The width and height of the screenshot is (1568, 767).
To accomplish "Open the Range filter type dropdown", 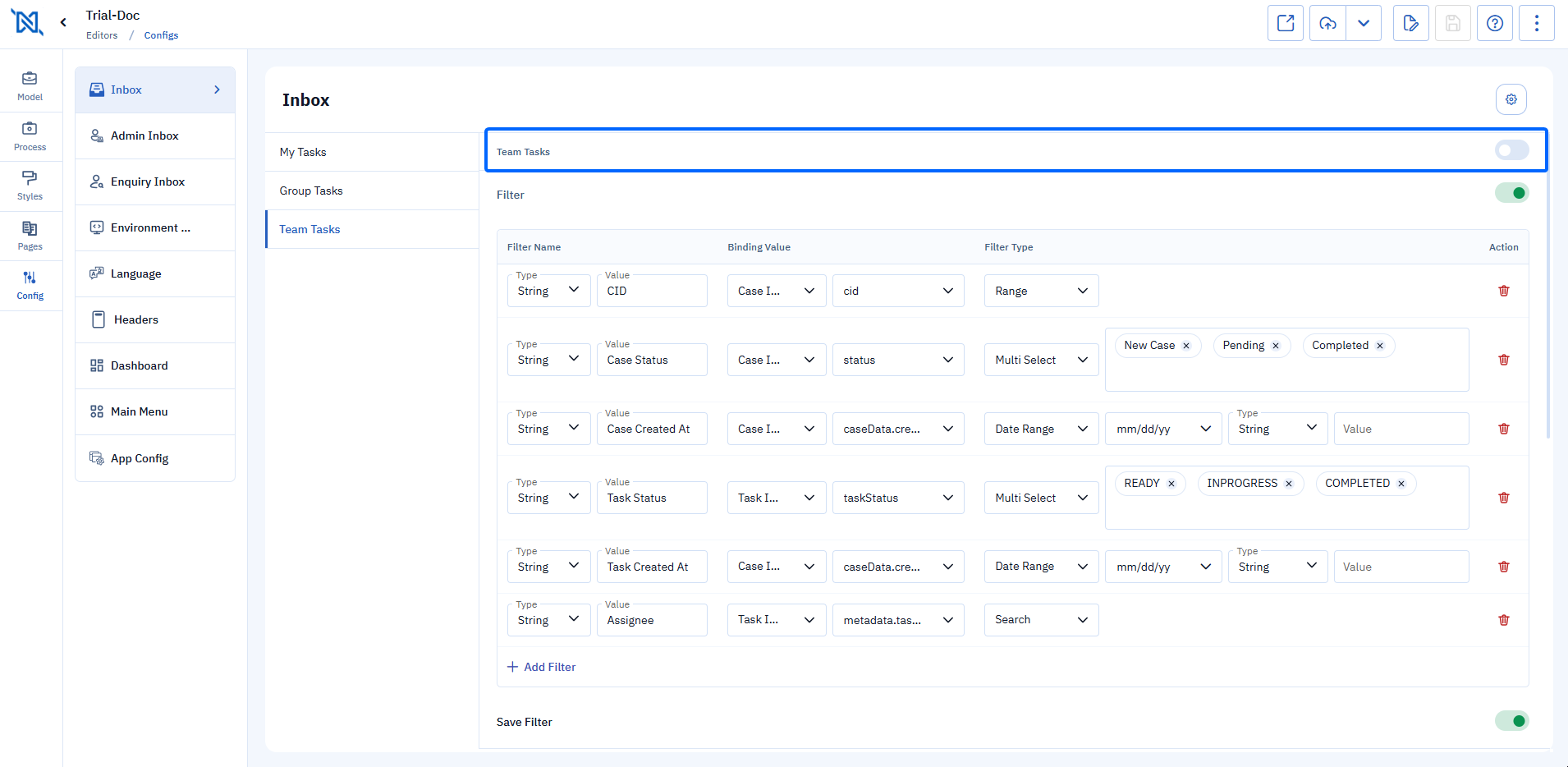I will coord(1041,291).
